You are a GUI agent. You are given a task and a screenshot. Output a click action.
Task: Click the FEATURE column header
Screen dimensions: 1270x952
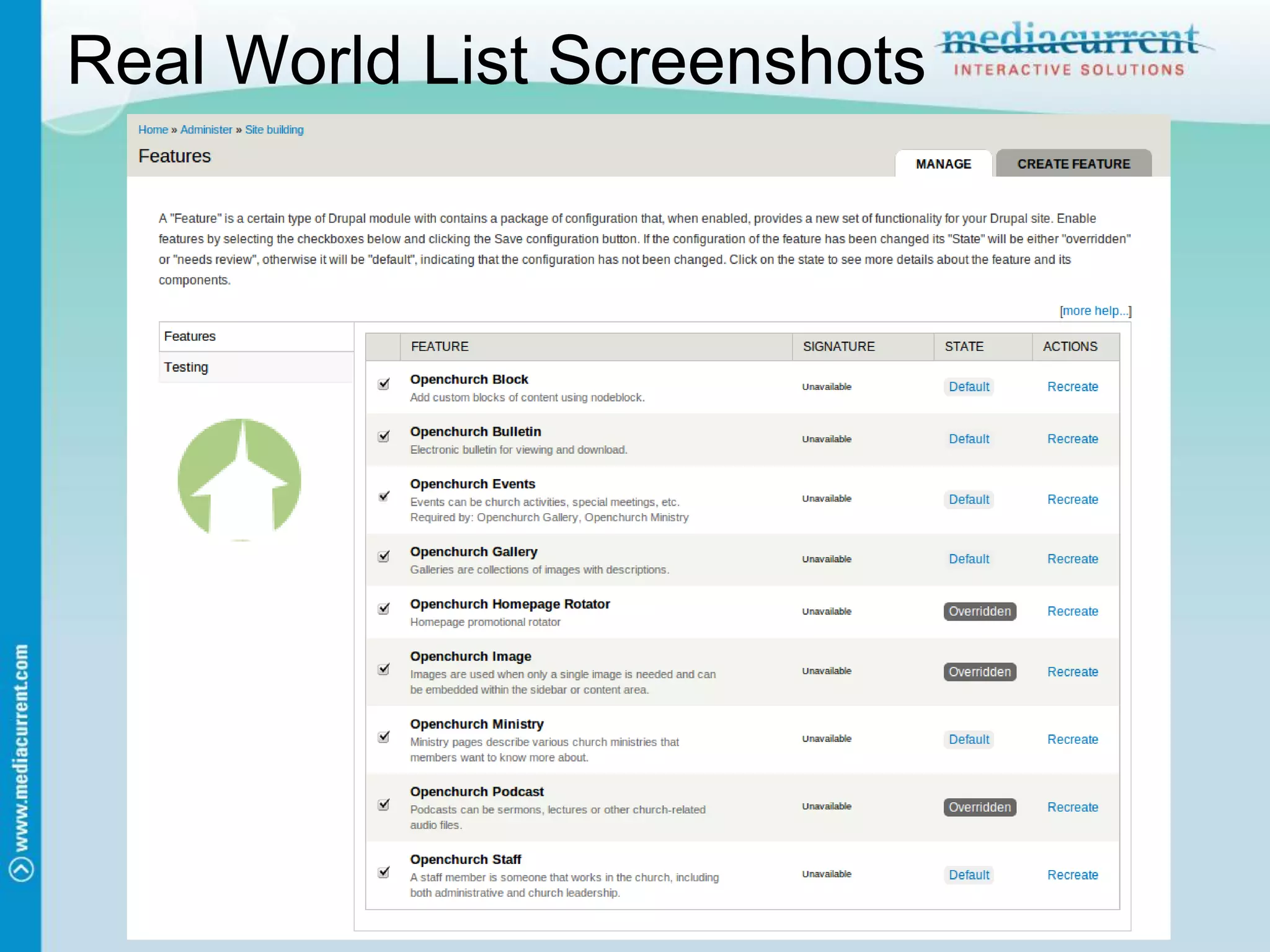coord(596,346)
